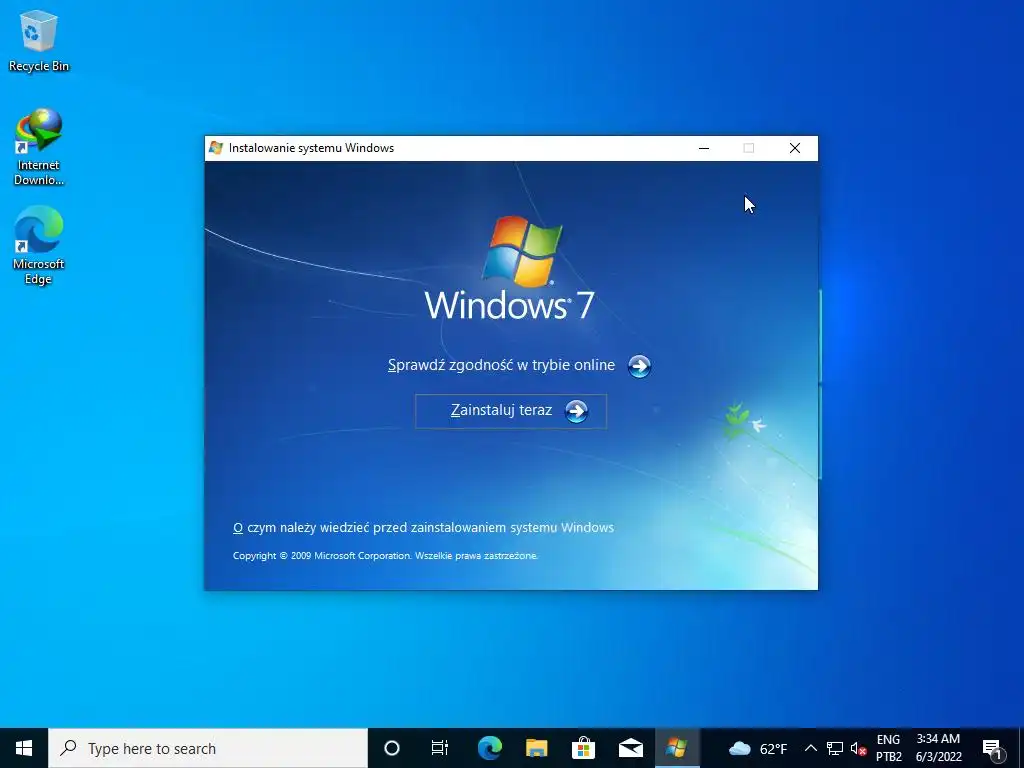
Task: Open File Explorer from the taskbar
Action: point(536,748)
